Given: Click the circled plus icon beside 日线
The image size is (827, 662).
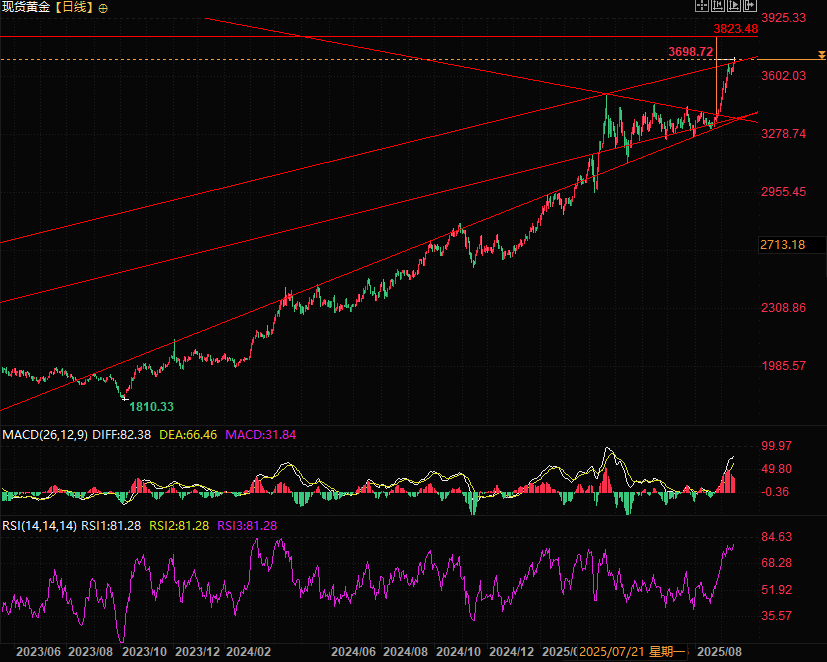Looking at the screenshot, I should (104, 7).
